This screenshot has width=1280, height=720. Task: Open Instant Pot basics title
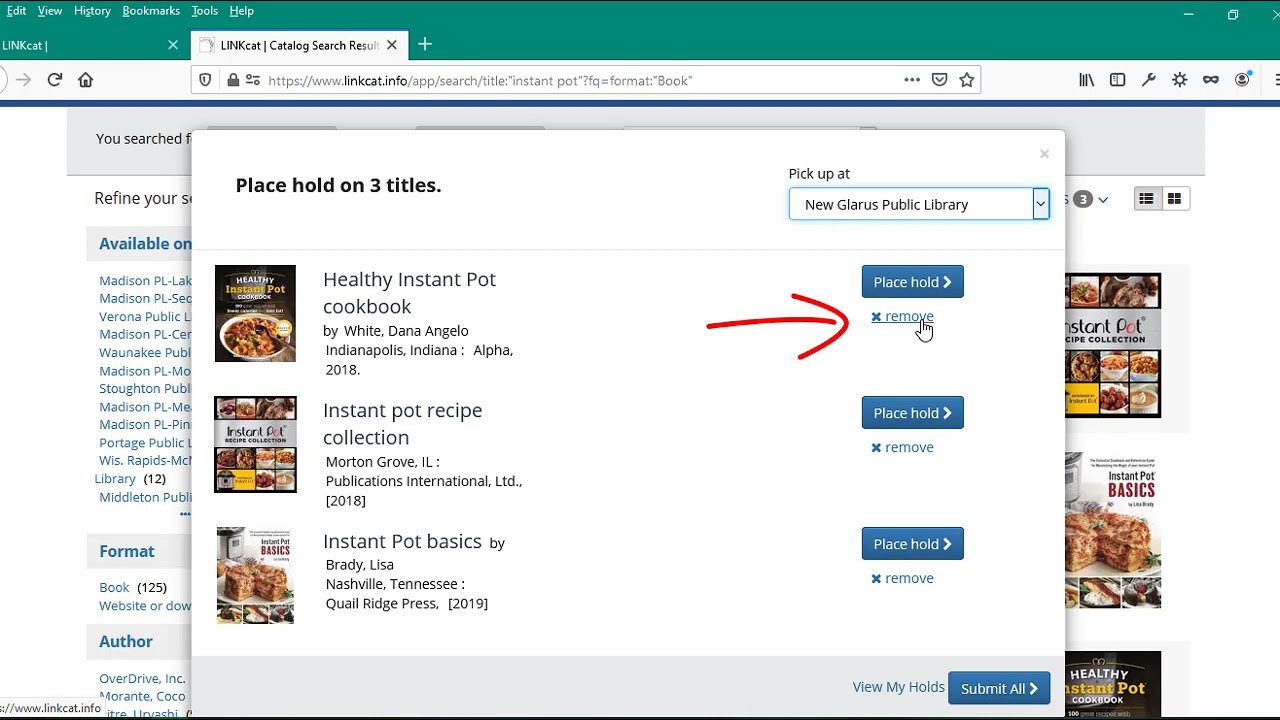pyautogui.click(x=402, y=541)
